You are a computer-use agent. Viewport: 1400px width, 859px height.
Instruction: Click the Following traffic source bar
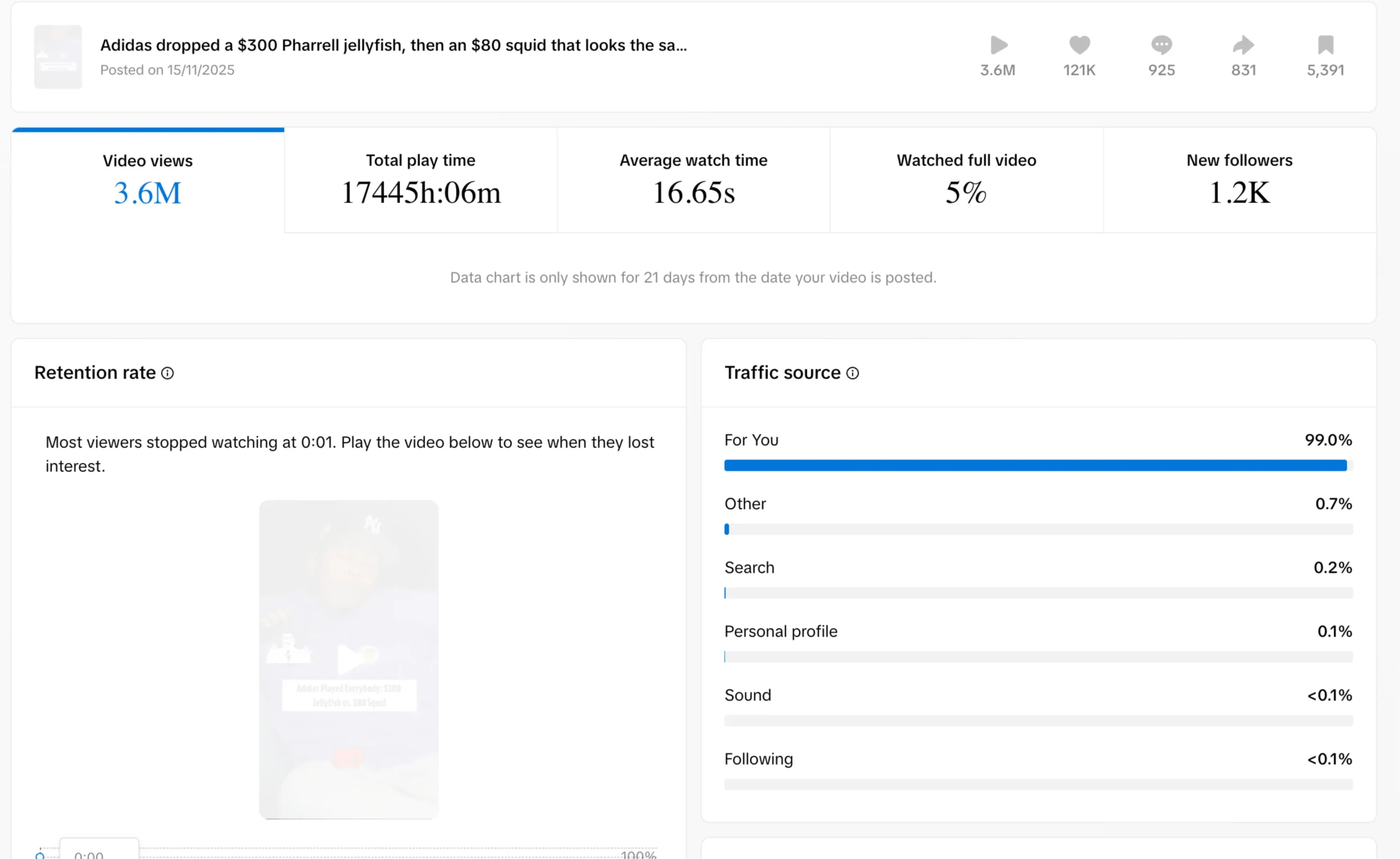point(1038,785)
